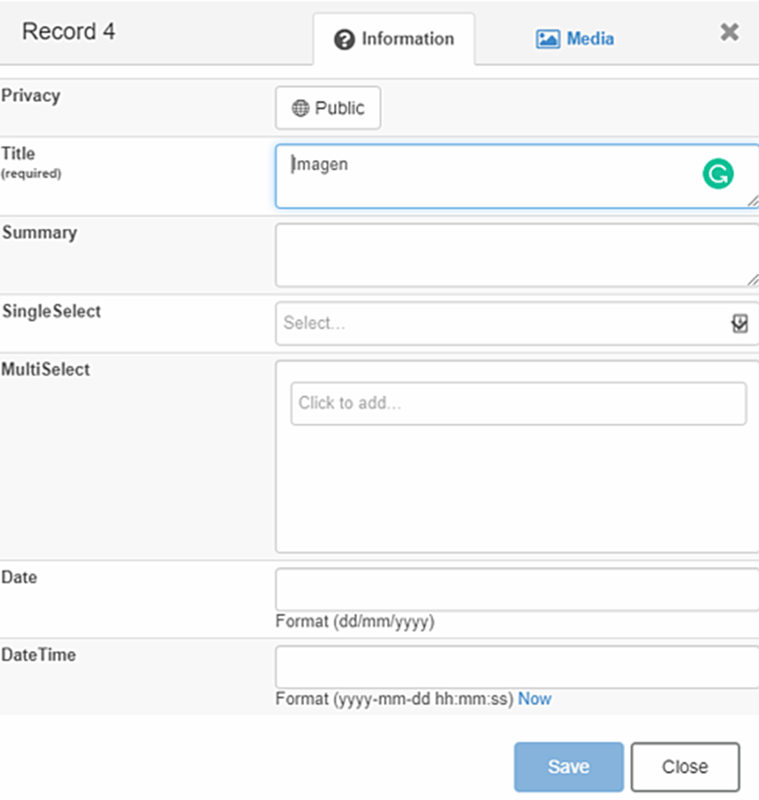Expand the MultiSelect options list
The height and width of the screenshot is (800, 759).
click(x=517, y=403)
